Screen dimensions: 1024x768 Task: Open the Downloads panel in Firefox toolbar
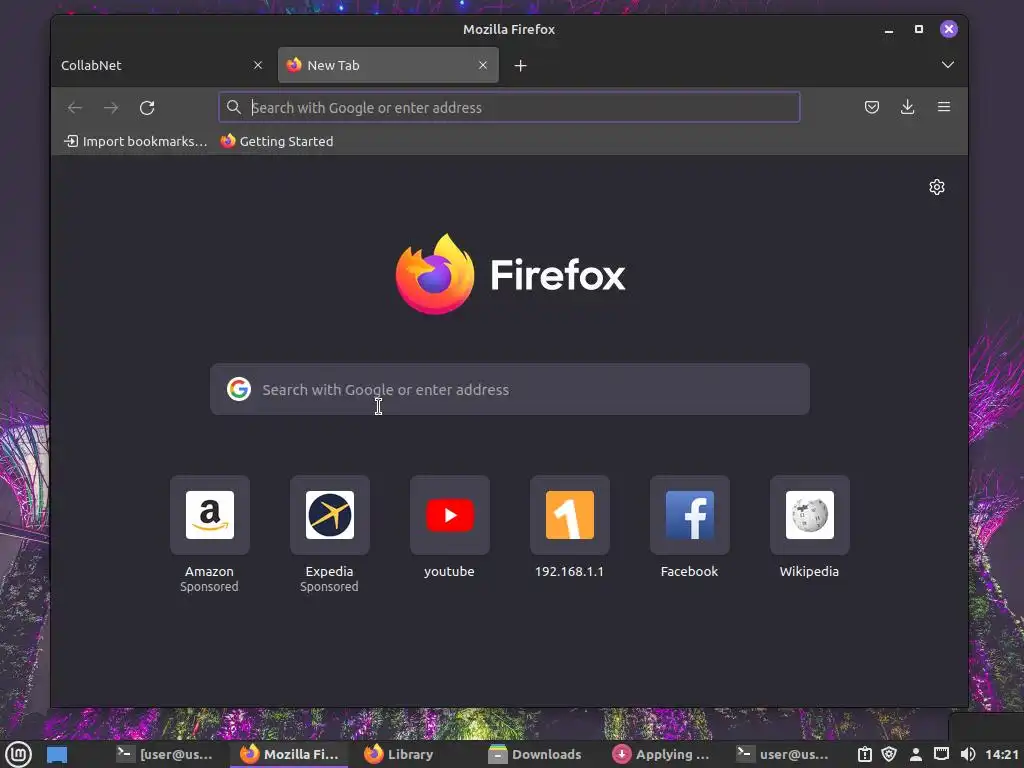point(907,107)
